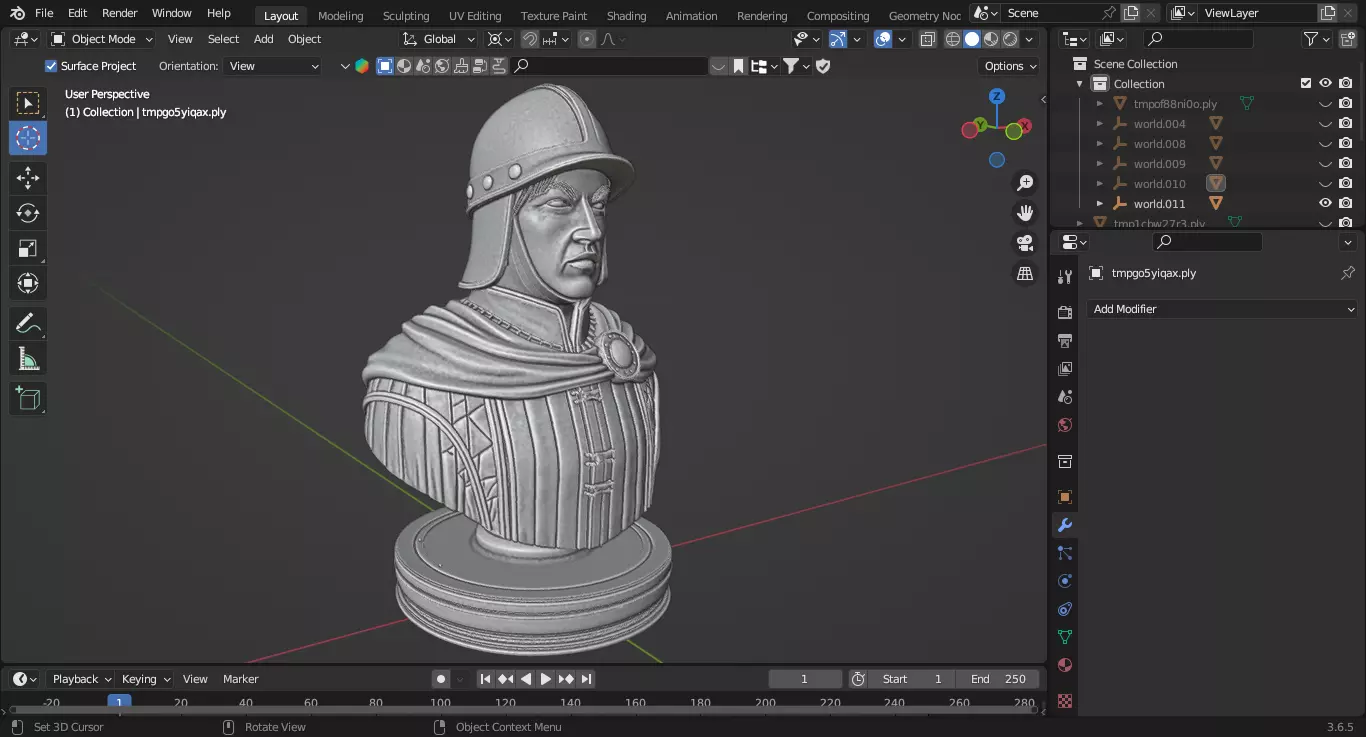Viewport: 1366px width, 737px height.
Task: Pick the Add Cube tool
Action: 28,399
